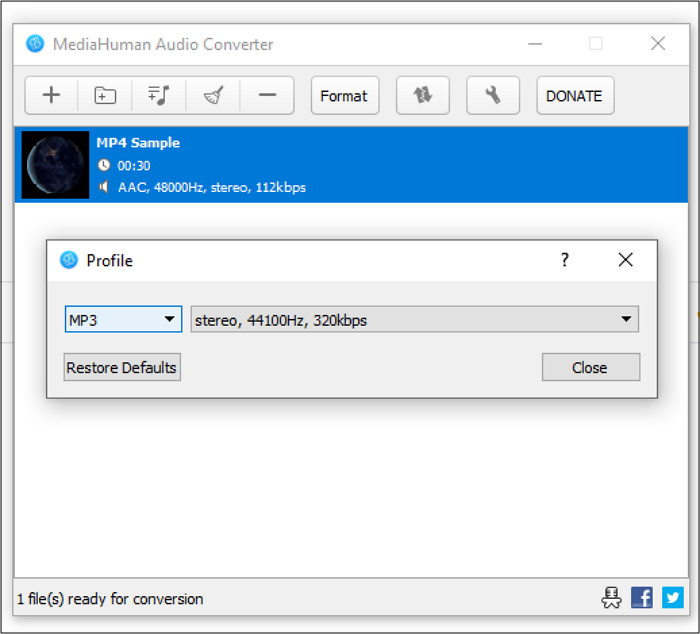Click the question mark help in the Profile dialog
The image size is (700, 634).
tap(565, 260)
